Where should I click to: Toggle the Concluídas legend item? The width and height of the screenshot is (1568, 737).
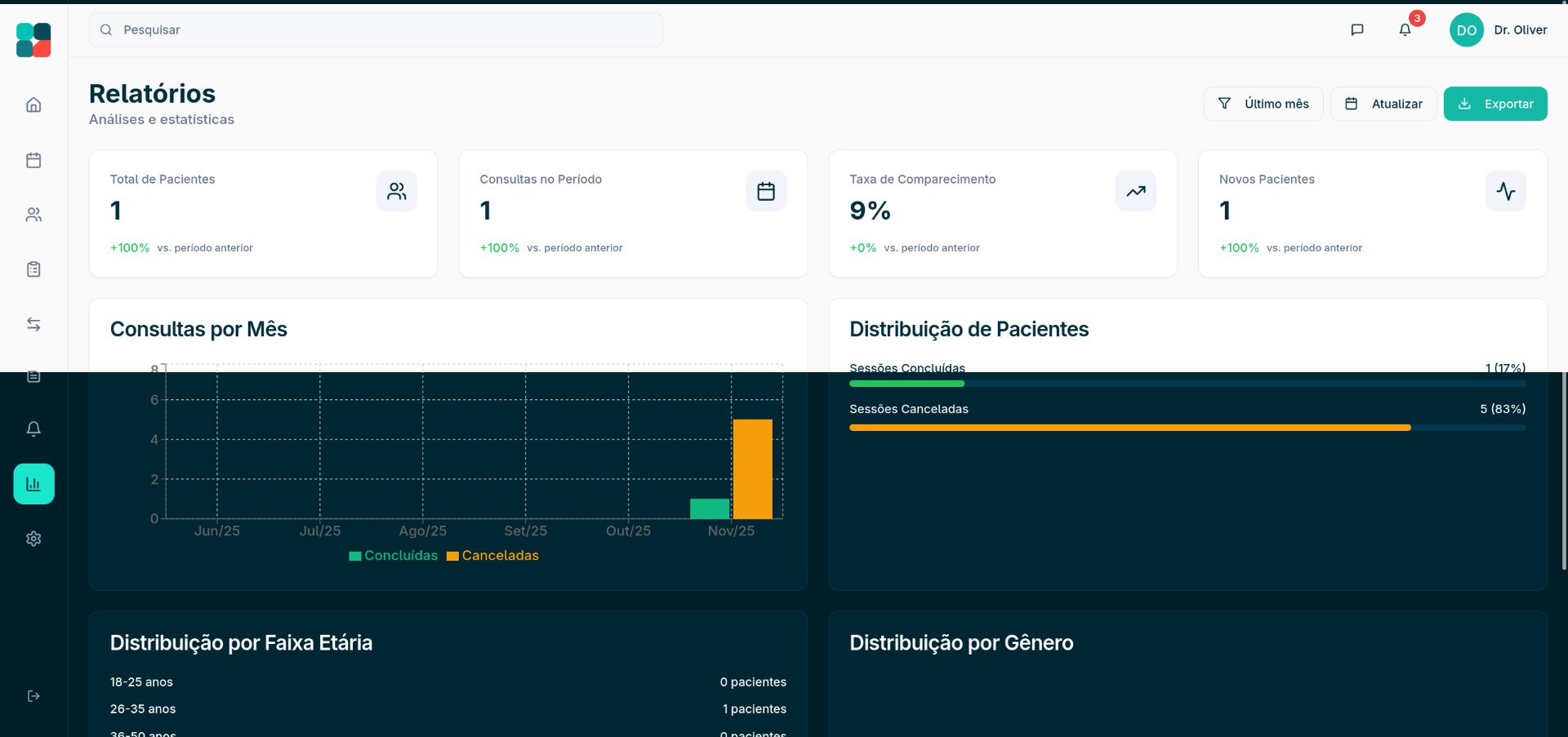pos(394,556)
